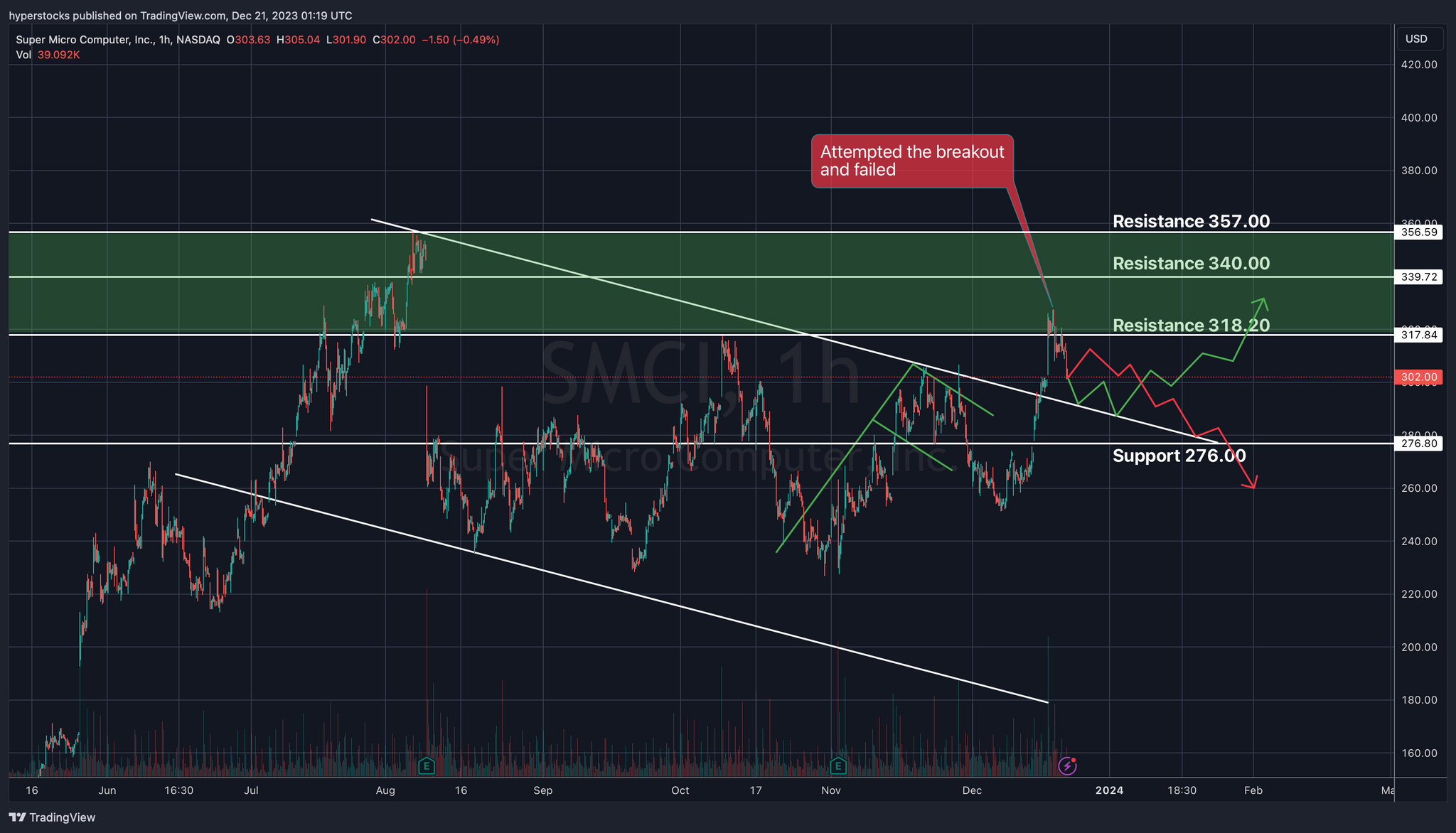Click the TradingView logo at bottom left
This screenshot has width=1456, height=833.
(52, 817)
